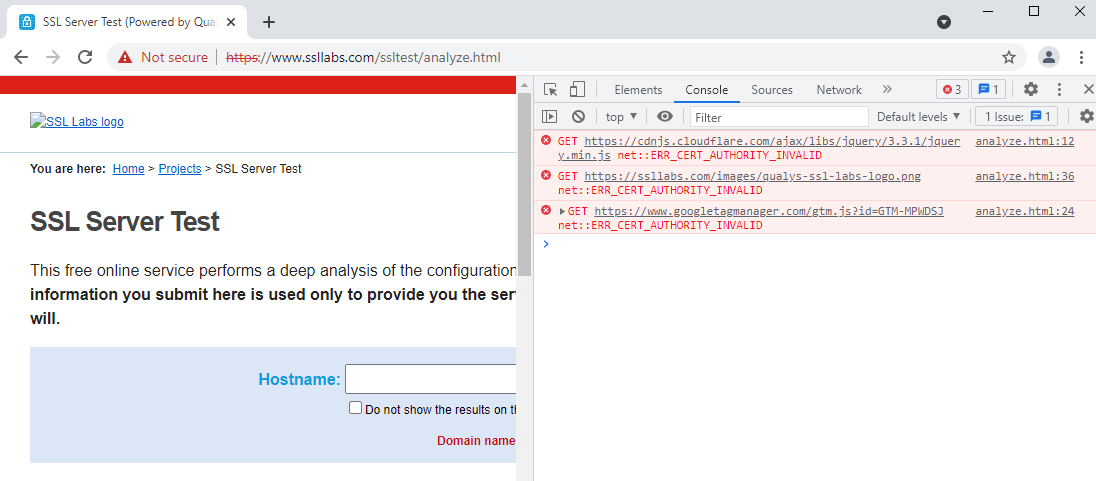Open the Default levels dropdown
The width and height of the screenshot is (1096, 481).
point(918,117)
